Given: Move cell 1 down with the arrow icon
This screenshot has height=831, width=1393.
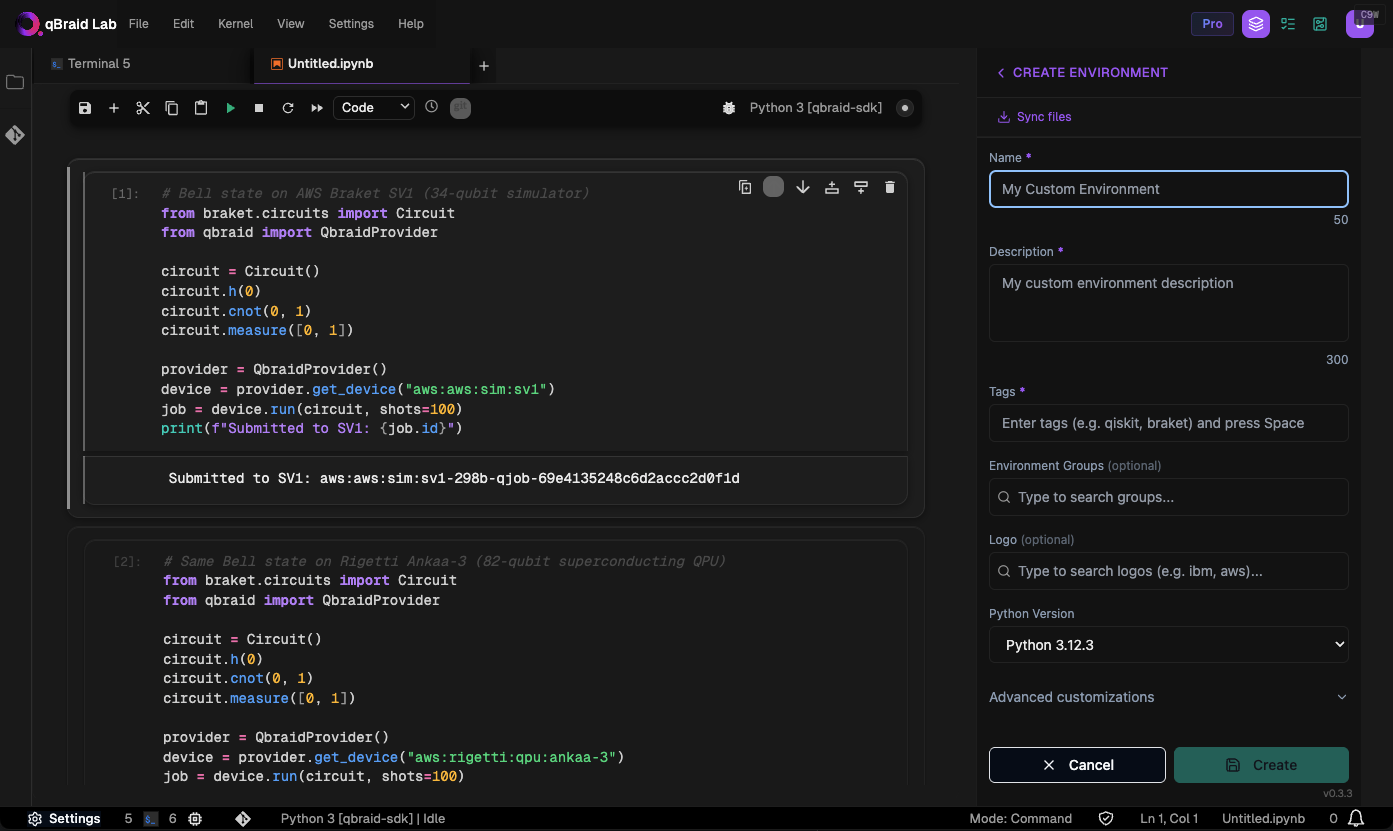Looking at the screenshot, I should (x=803, y=187).
